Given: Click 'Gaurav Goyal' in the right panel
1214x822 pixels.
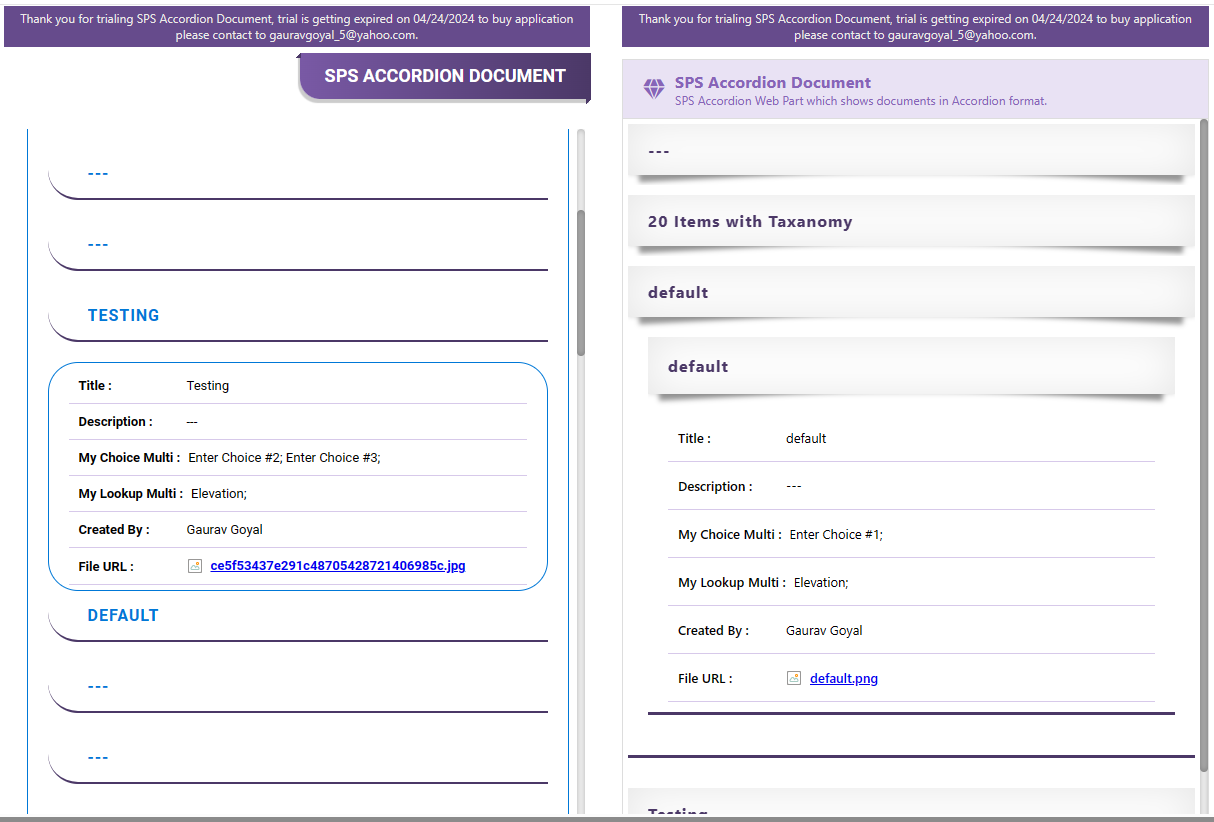Looking at the screenshot, I should click(824, 631).
